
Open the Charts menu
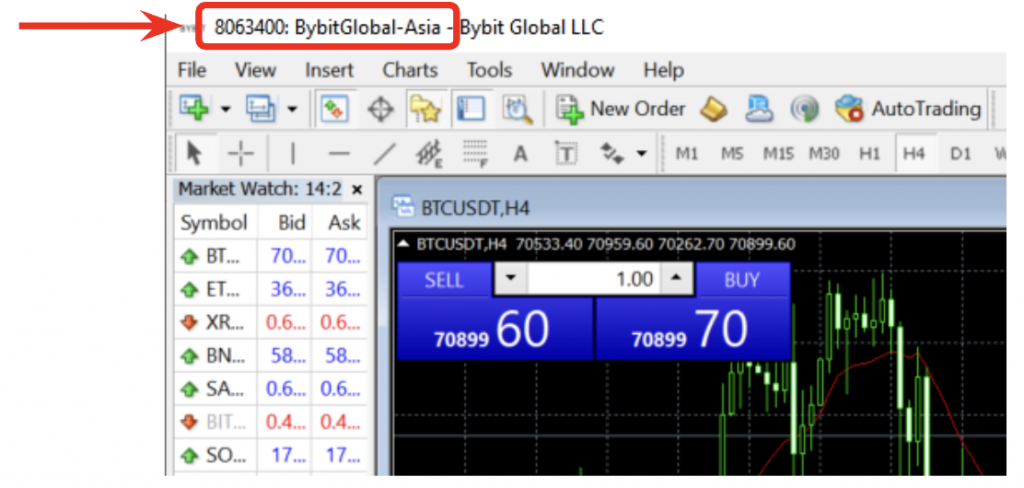pos(410,70)
